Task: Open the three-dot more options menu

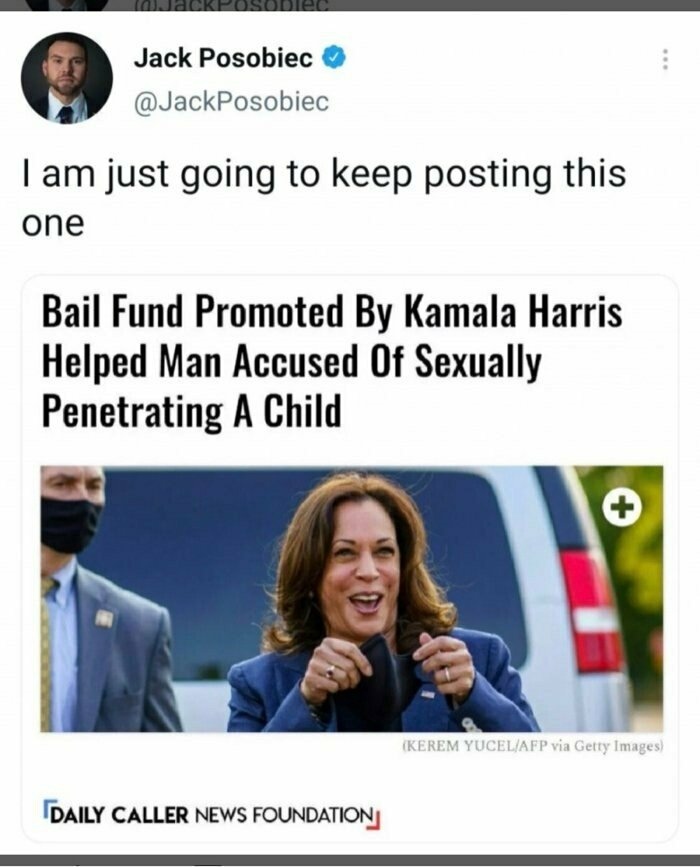Action: click(x=665, y=60)
